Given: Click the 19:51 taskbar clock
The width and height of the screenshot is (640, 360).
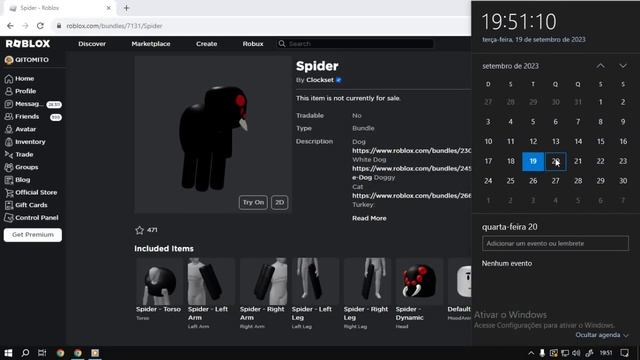Looking at the screenshot, I should point(606,353).
